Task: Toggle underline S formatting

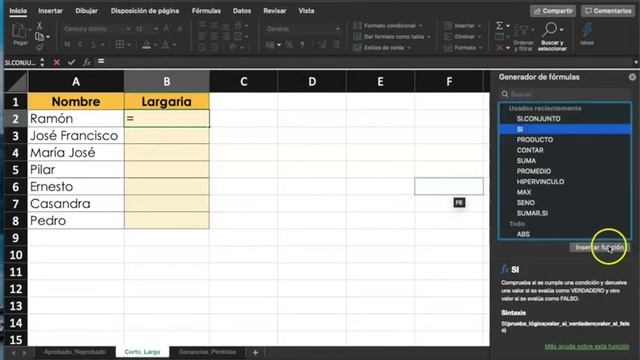Action: point(93,44)
